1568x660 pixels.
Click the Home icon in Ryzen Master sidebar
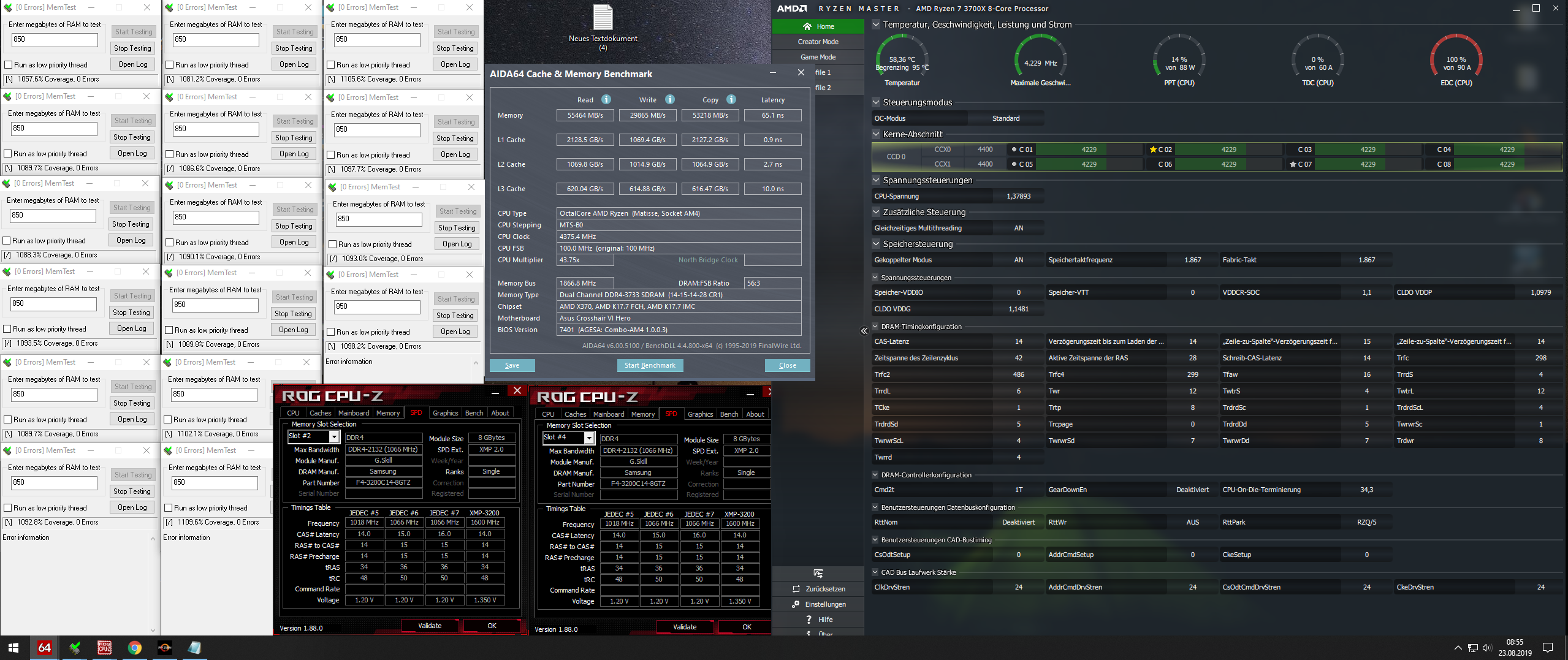pyautogui.click(x=807, y=26)
